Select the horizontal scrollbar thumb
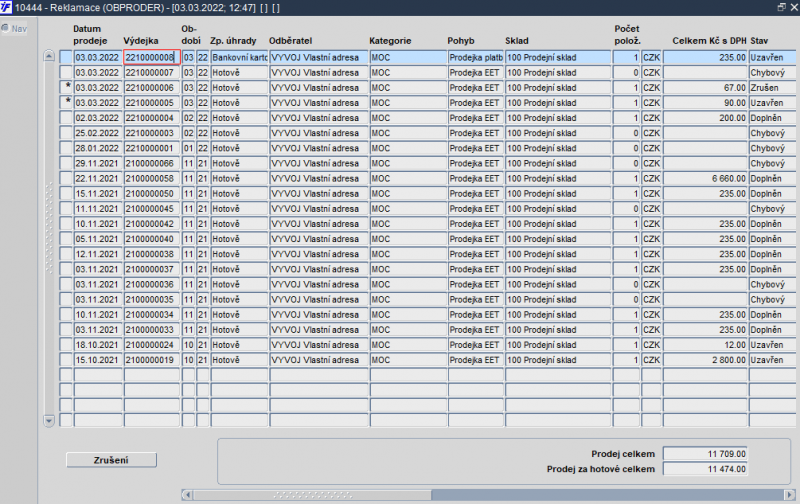Screen dimensions: 800x504 click(x=312, y=494)
